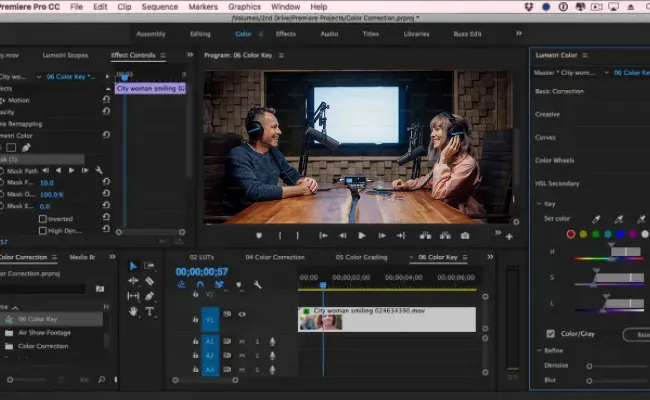Open the Program monitor button editor plus
This screenshot has height=400, width=650.
(509, 236)
